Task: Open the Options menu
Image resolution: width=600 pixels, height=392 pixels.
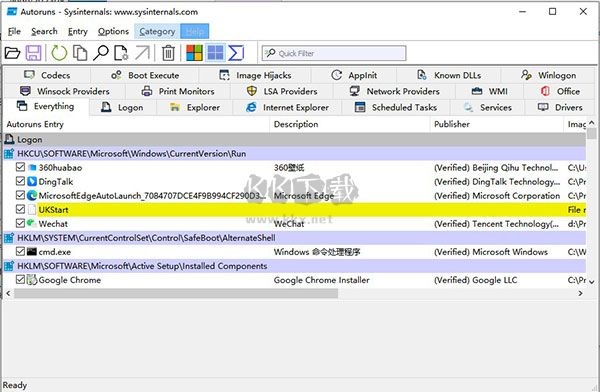Action: [x=113, y=31]
